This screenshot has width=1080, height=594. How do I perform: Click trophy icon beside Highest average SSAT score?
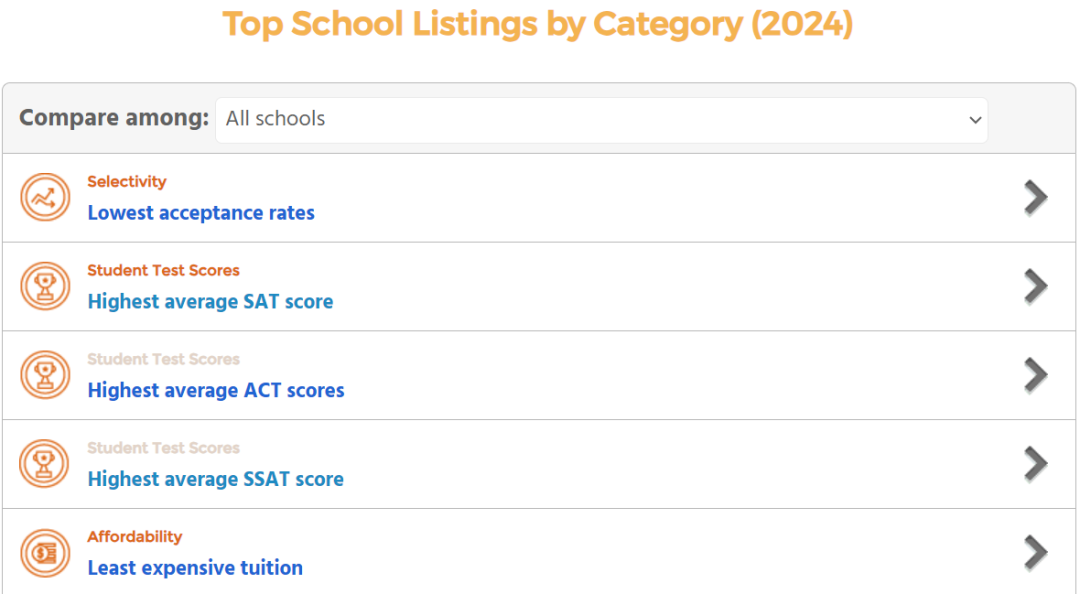(45, 464)
